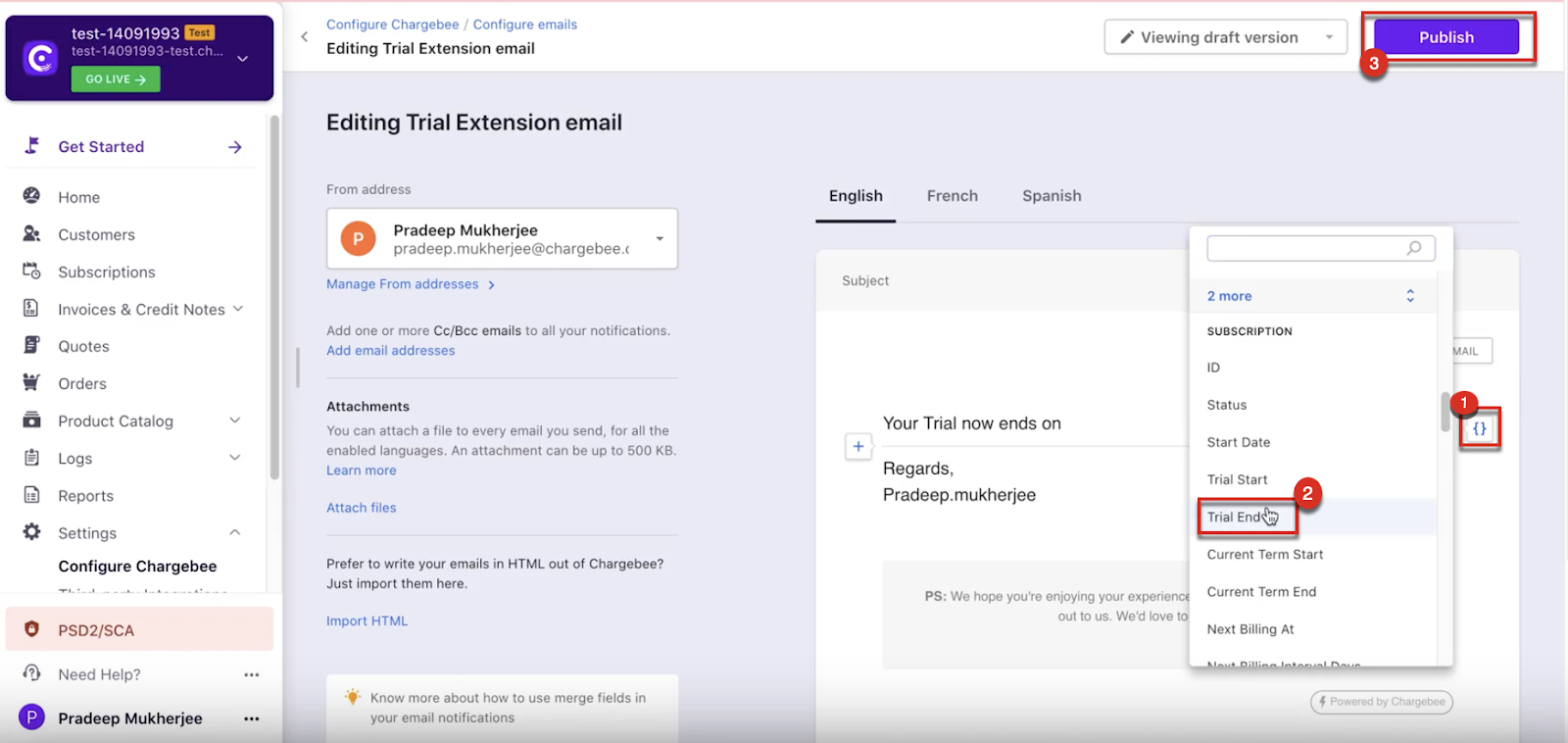Click the back arrow in the header
The width and height of the screenshot is (1568, 743).
click(305, 37)
